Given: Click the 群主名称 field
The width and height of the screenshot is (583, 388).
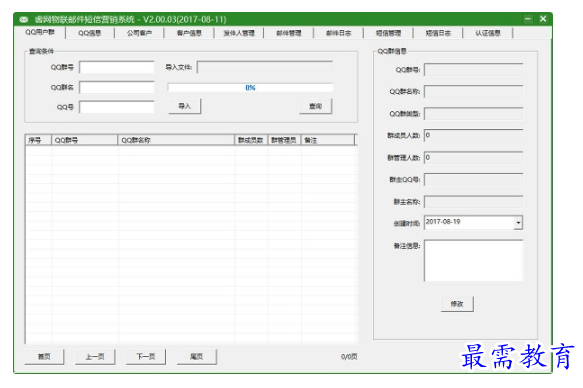Looking at the screenshot, I should pos(474,202).
